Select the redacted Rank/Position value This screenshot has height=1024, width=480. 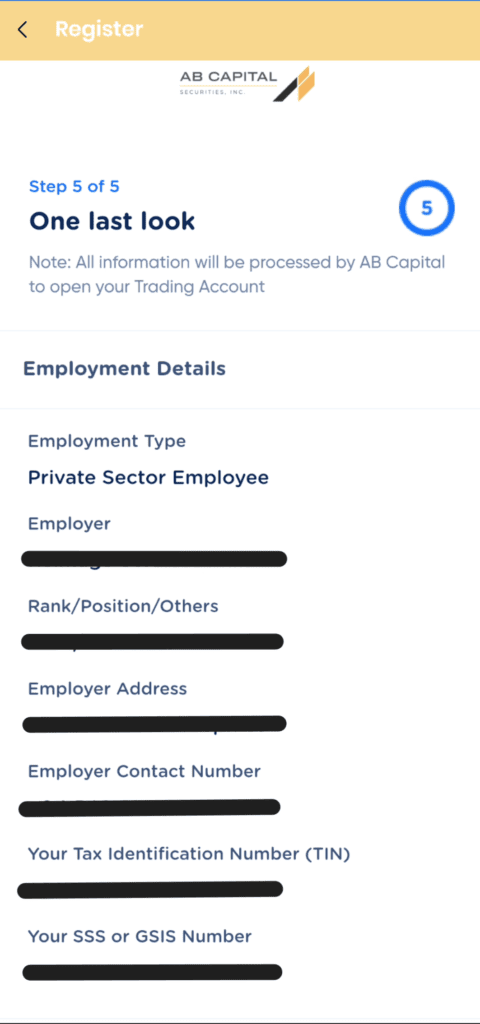point(152,641)
